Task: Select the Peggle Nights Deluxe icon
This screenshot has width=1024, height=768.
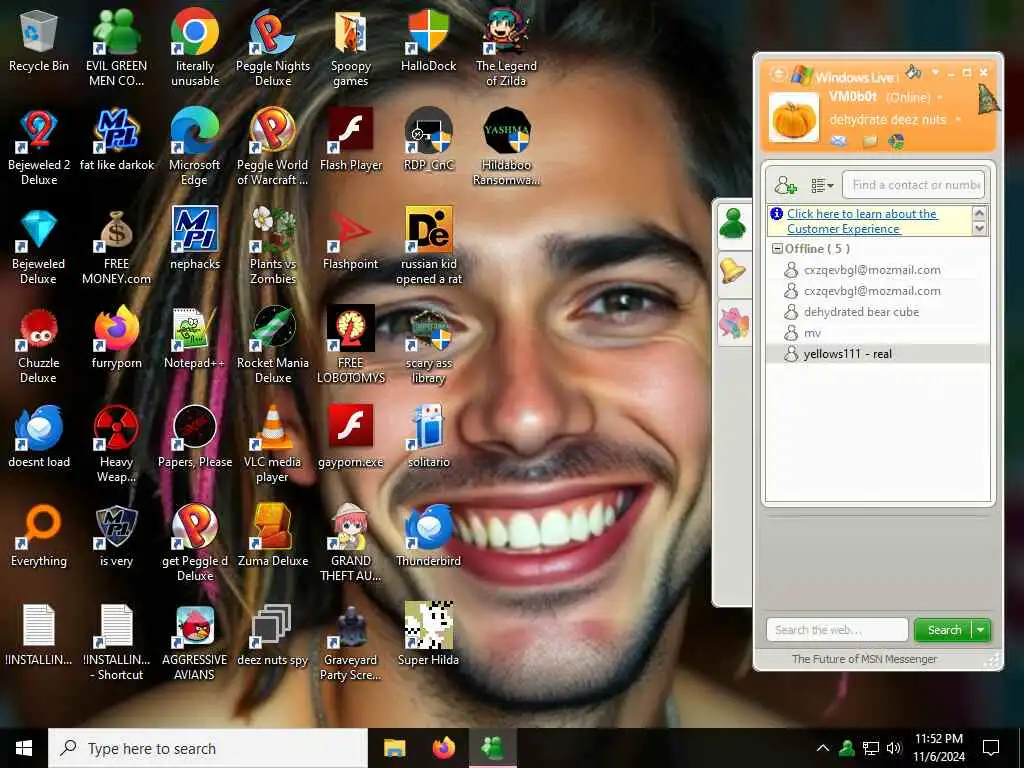Action: click(x=273, y=48)
